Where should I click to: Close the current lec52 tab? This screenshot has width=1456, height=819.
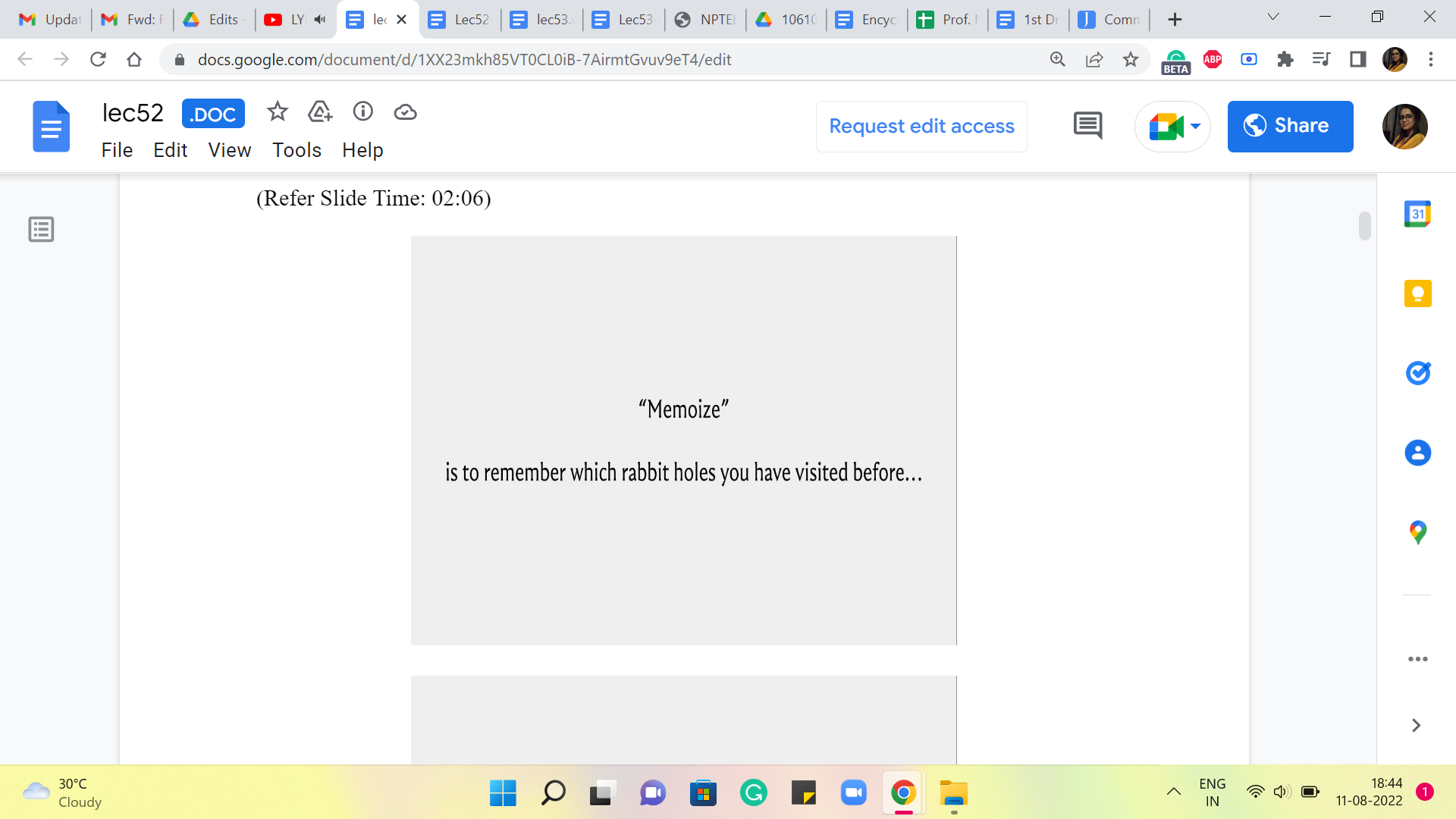click(x=402, y=20)
